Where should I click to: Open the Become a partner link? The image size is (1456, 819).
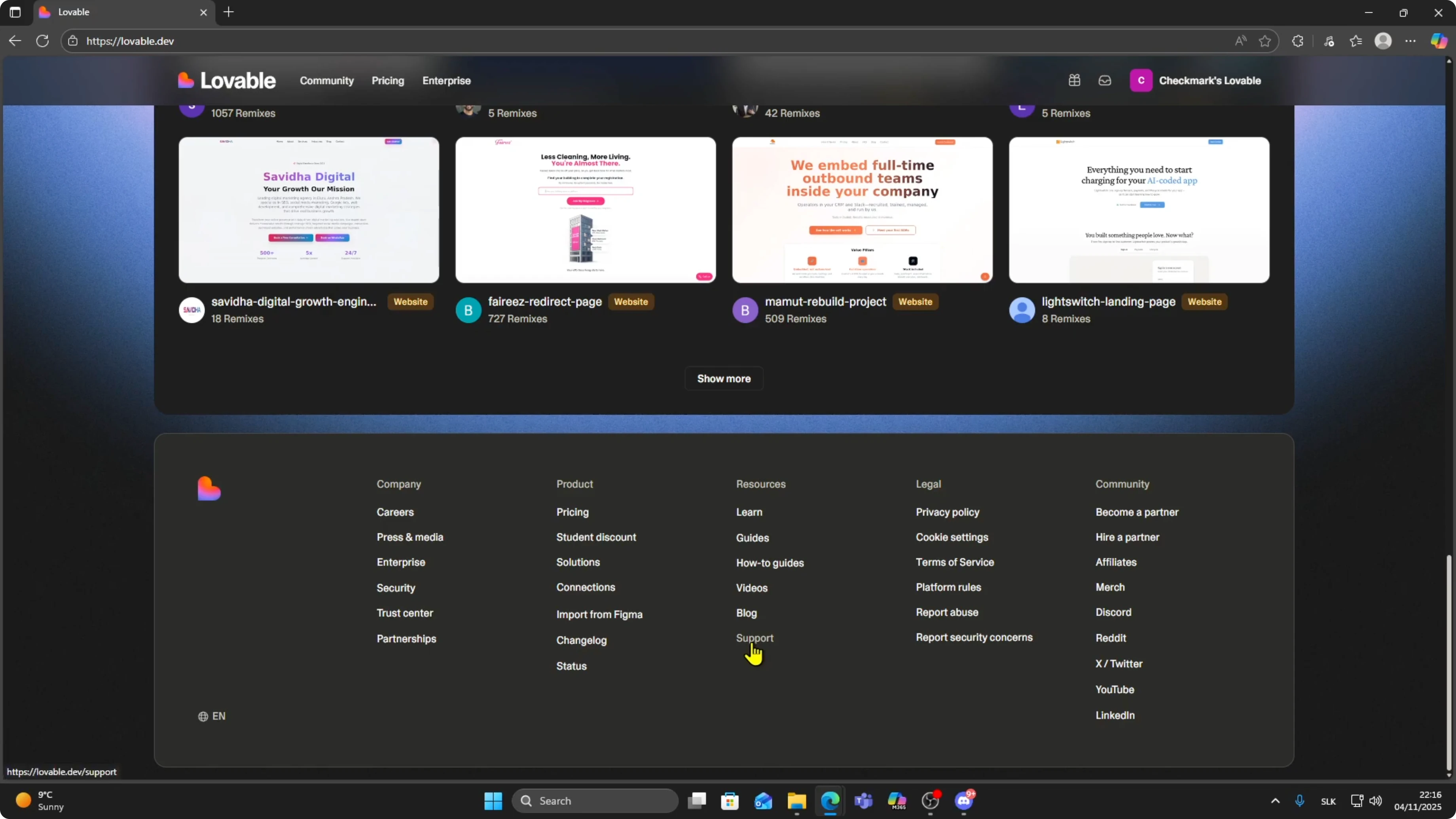click(1137, 512)
